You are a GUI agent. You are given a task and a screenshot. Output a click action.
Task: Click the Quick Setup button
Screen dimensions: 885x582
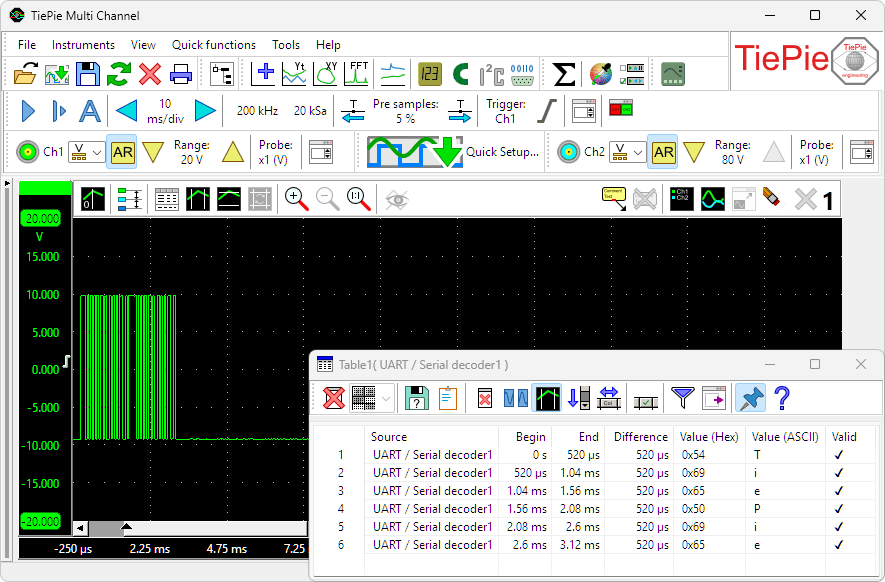453,152
